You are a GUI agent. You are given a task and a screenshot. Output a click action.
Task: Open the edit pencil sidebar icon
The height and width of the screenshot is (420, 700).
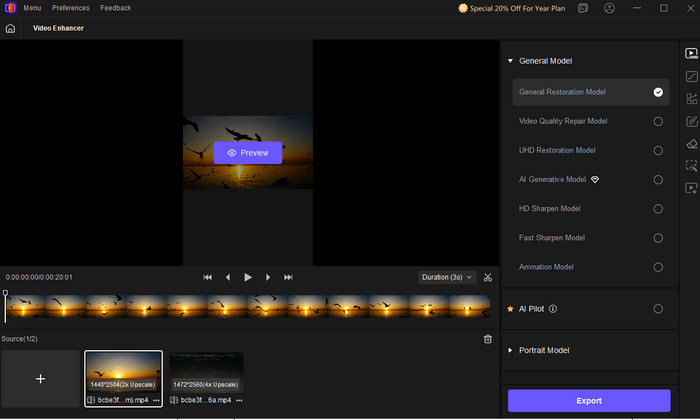(x=691, y=121)
